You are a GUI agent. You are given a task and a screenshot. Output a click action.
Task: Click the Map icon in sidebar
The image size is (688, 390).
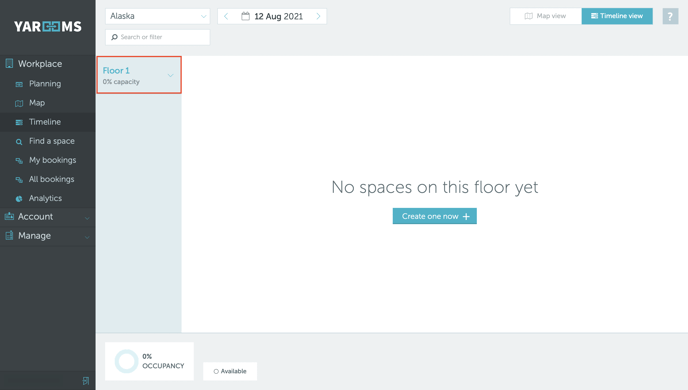[x=19, y=104]
